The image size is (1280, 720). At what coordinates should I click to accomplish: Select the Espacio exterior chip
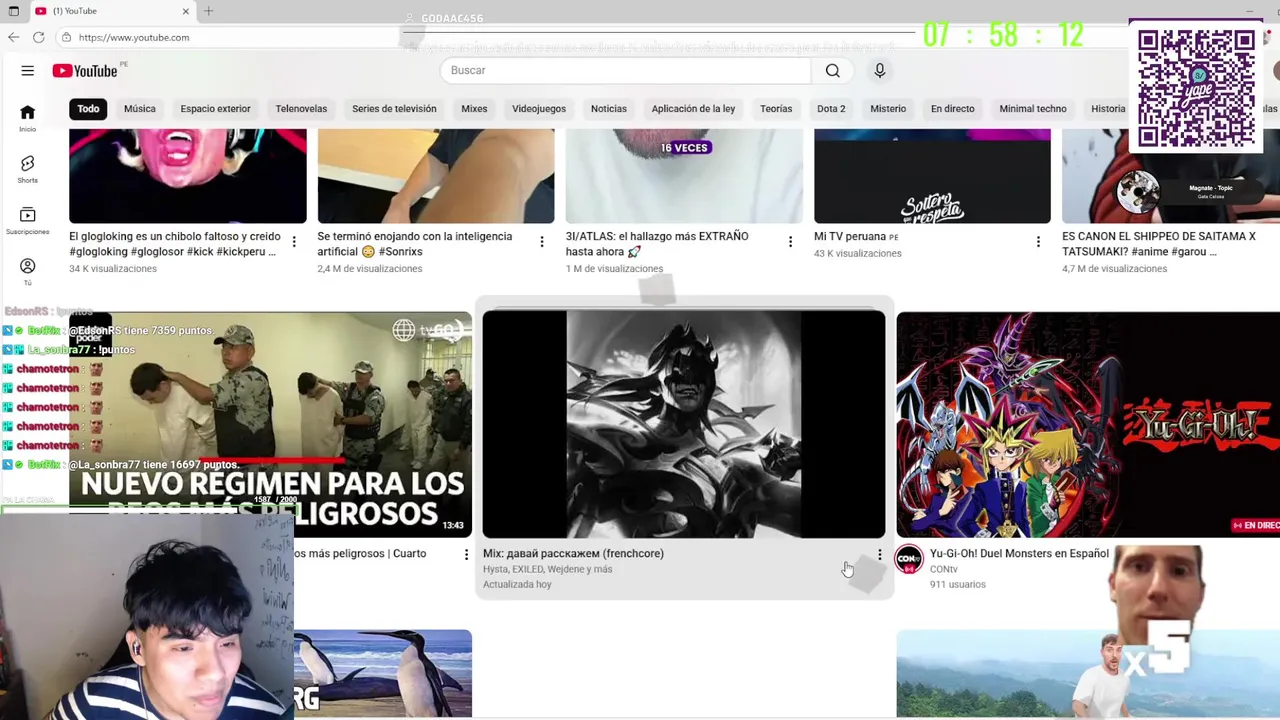click(x=215, y=108)
